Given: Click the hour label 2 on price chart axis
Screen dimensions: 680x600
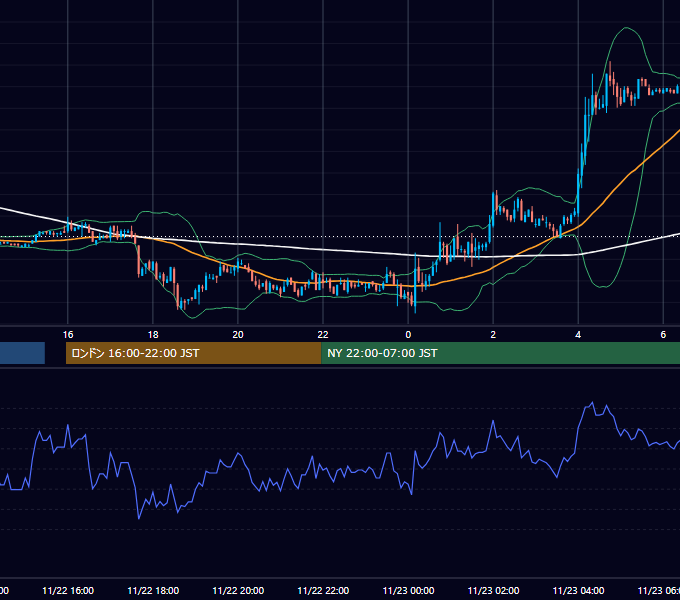Looking at the screenshot, I should click(x=493, y=335).
